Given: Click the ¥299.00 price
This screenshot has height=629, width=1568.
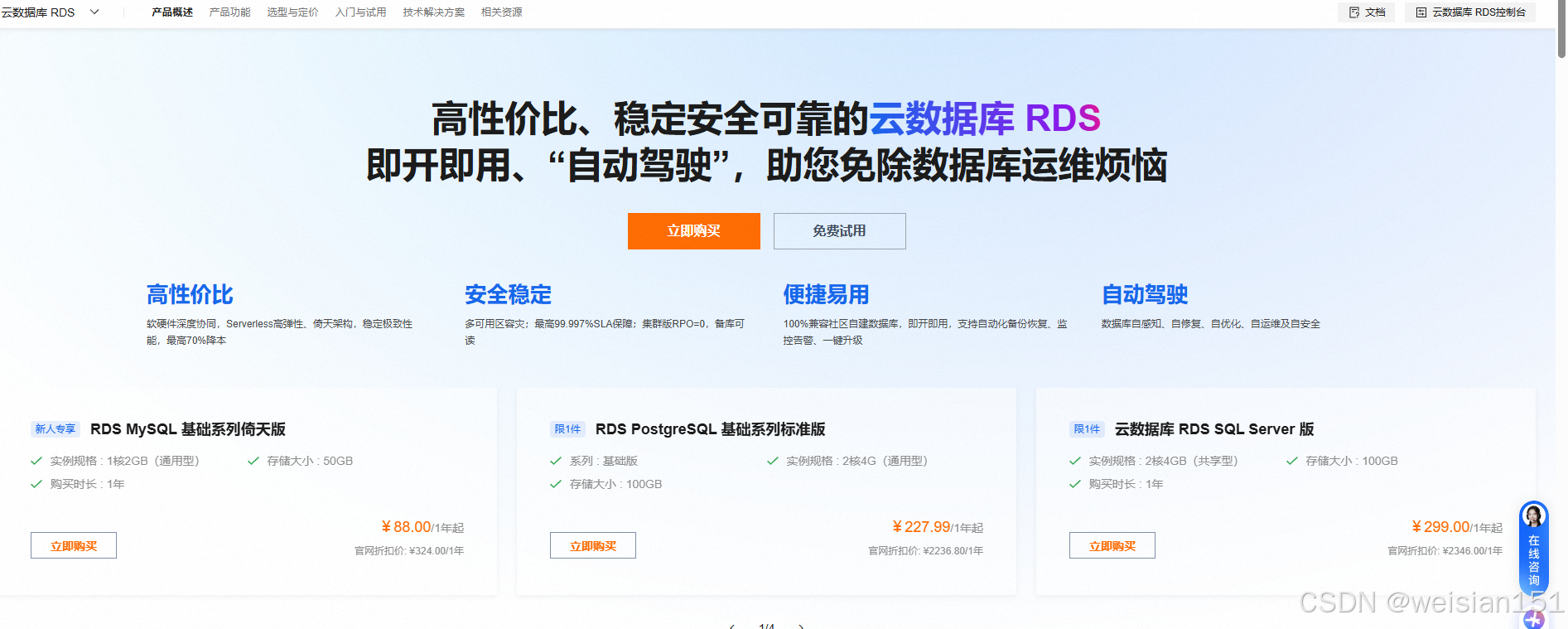Looking at the screenshot, I should click(x=1440, y=527).
